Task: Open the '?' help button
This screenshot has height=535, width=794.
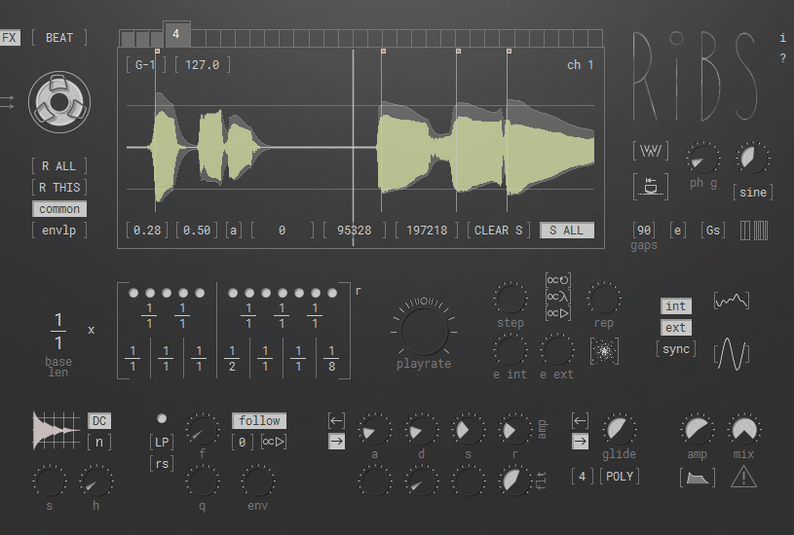Action: coord(783,59)
